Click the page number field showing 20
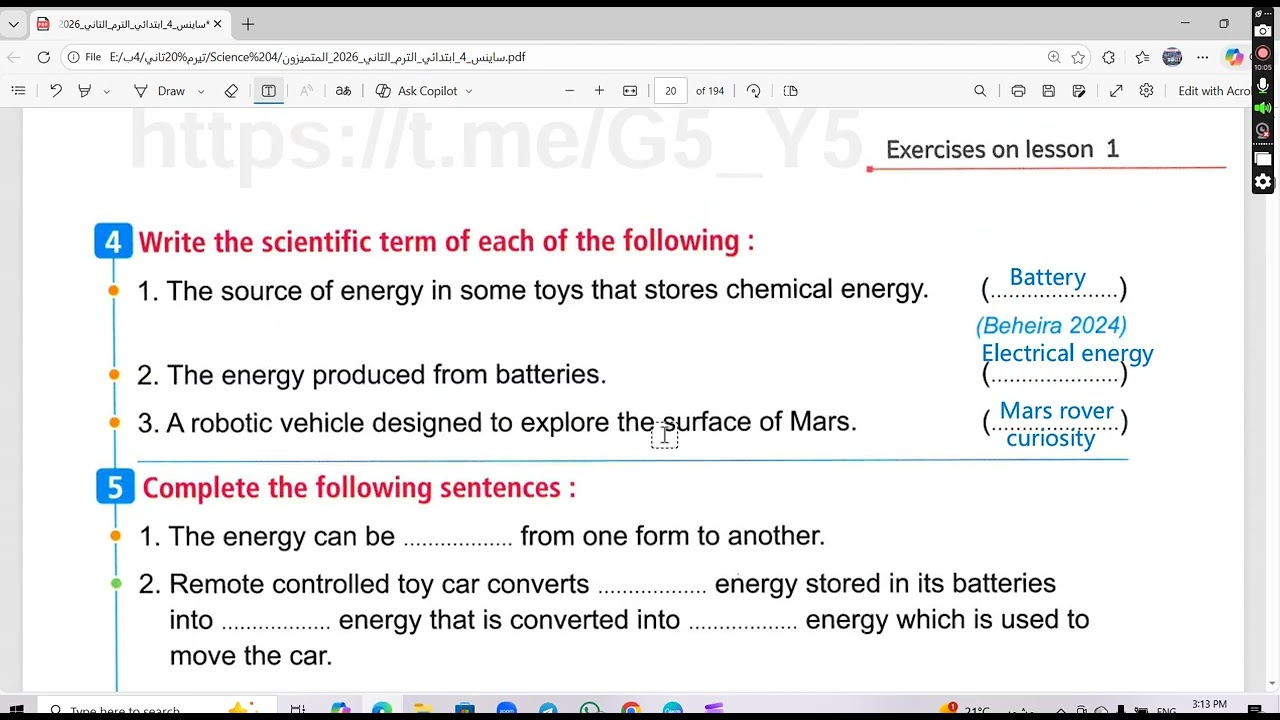1280x720 pixels. pyautogui.click(x=670, y=91)
